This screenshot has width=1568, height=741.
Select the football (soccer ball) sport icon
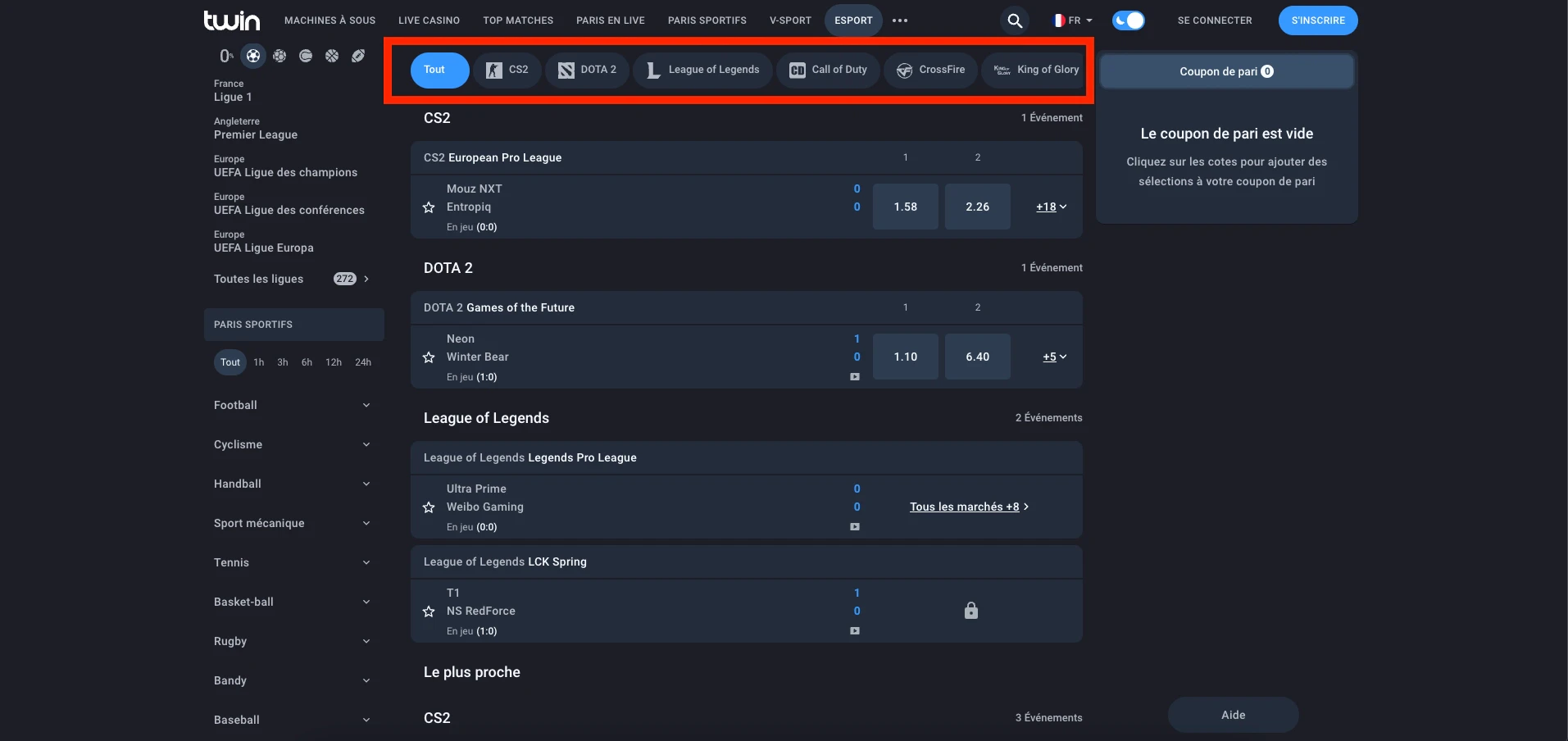(253, 56)
